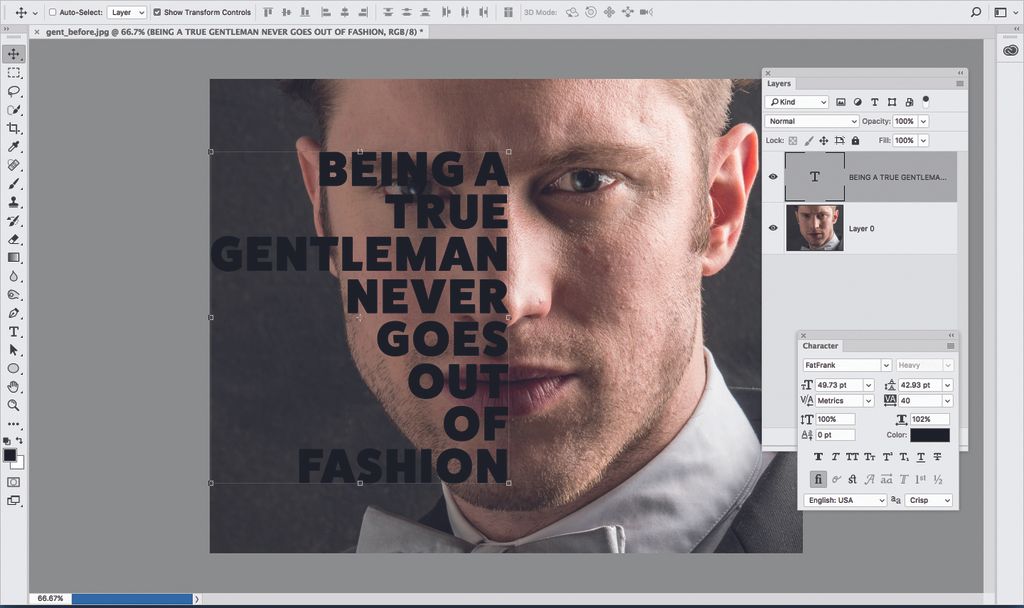Open the Blend Mode dropdown set to Normal
The width and height of the screenshot is (1024, 608).
click(810, 120)
